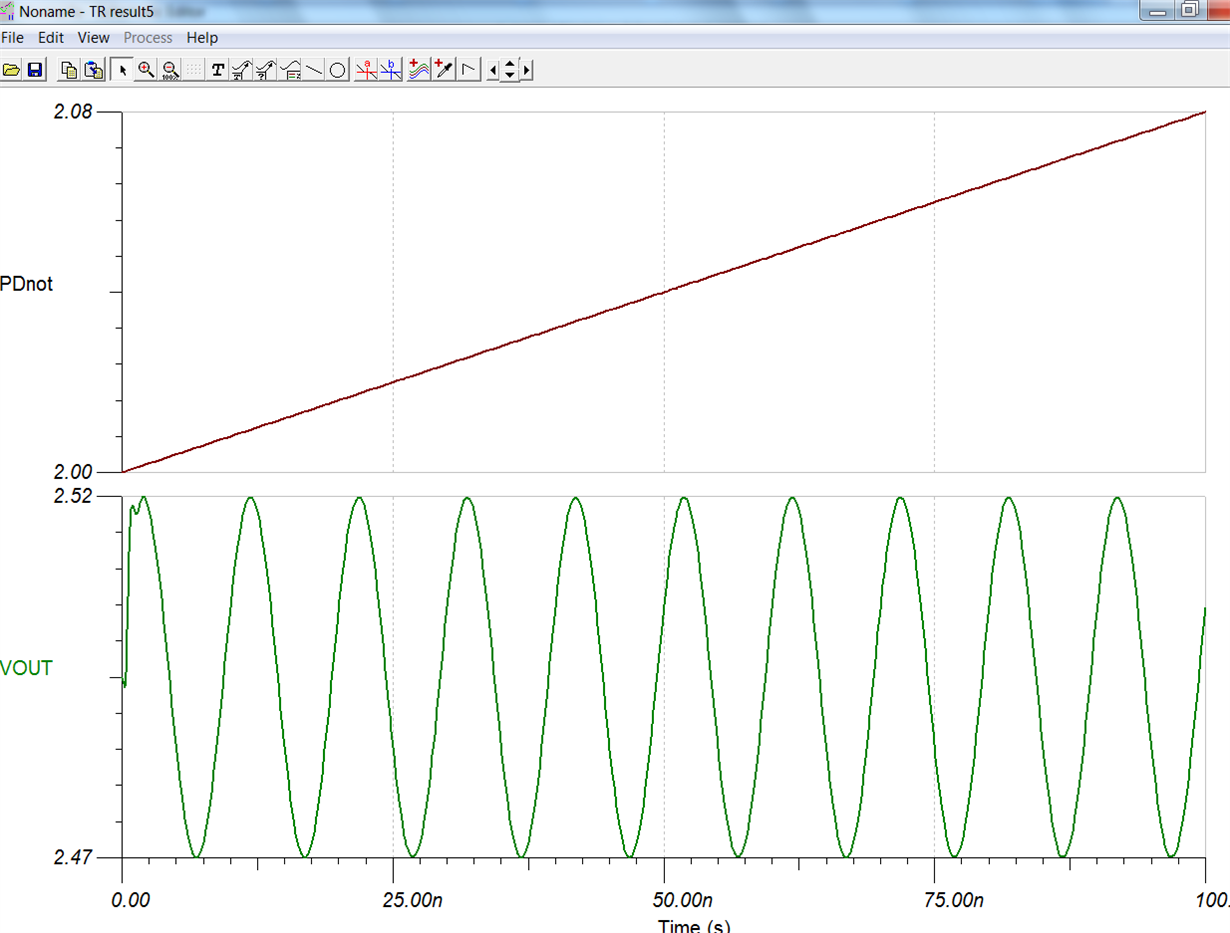The height and width of the screenshot is (933, 1230).
Task: Click the first curve annotation icon
Action: [x=242, y=70]
